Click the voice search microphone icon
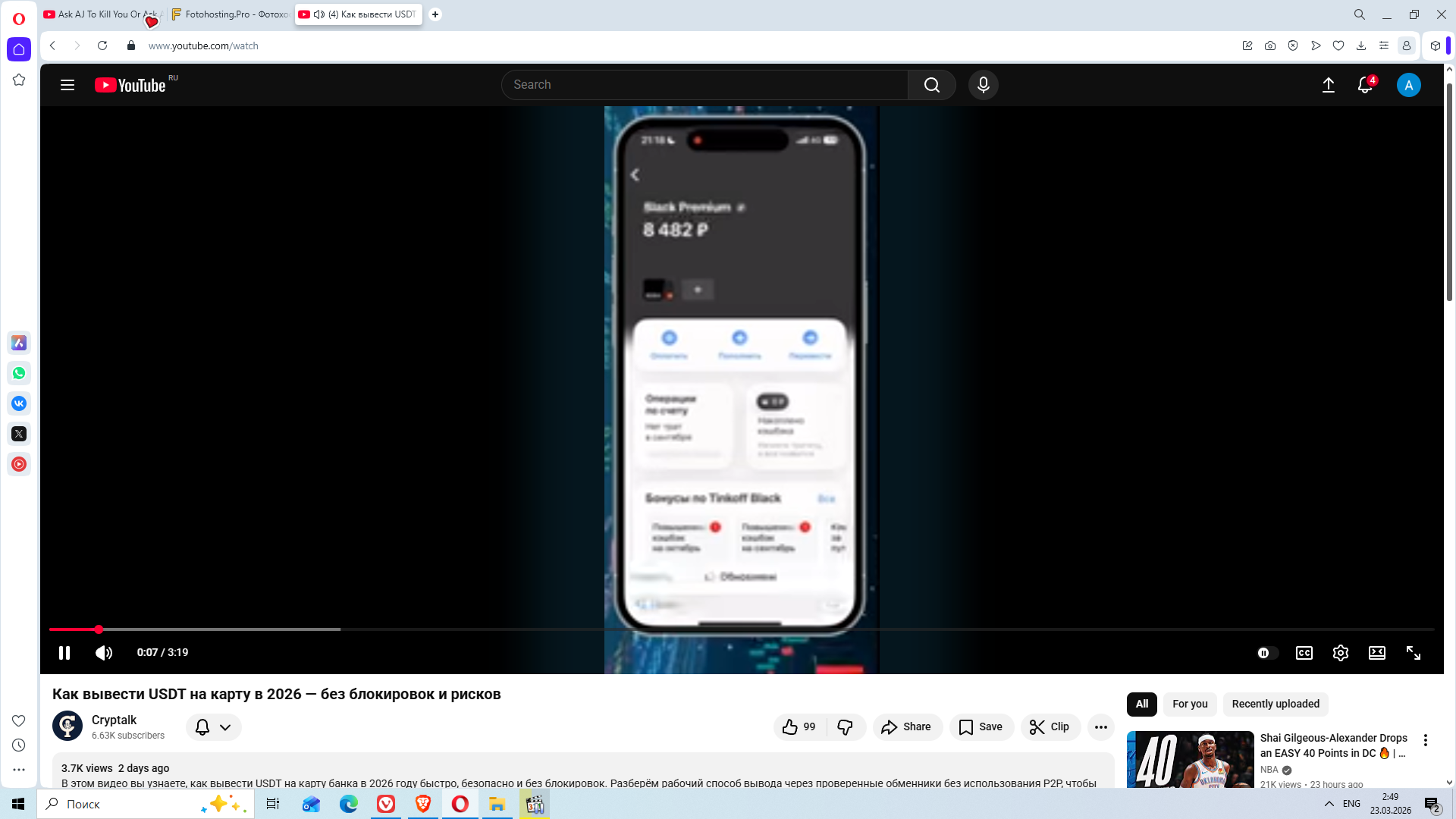This screenshot has height=819, width=1456. click(x=983, y=85)
